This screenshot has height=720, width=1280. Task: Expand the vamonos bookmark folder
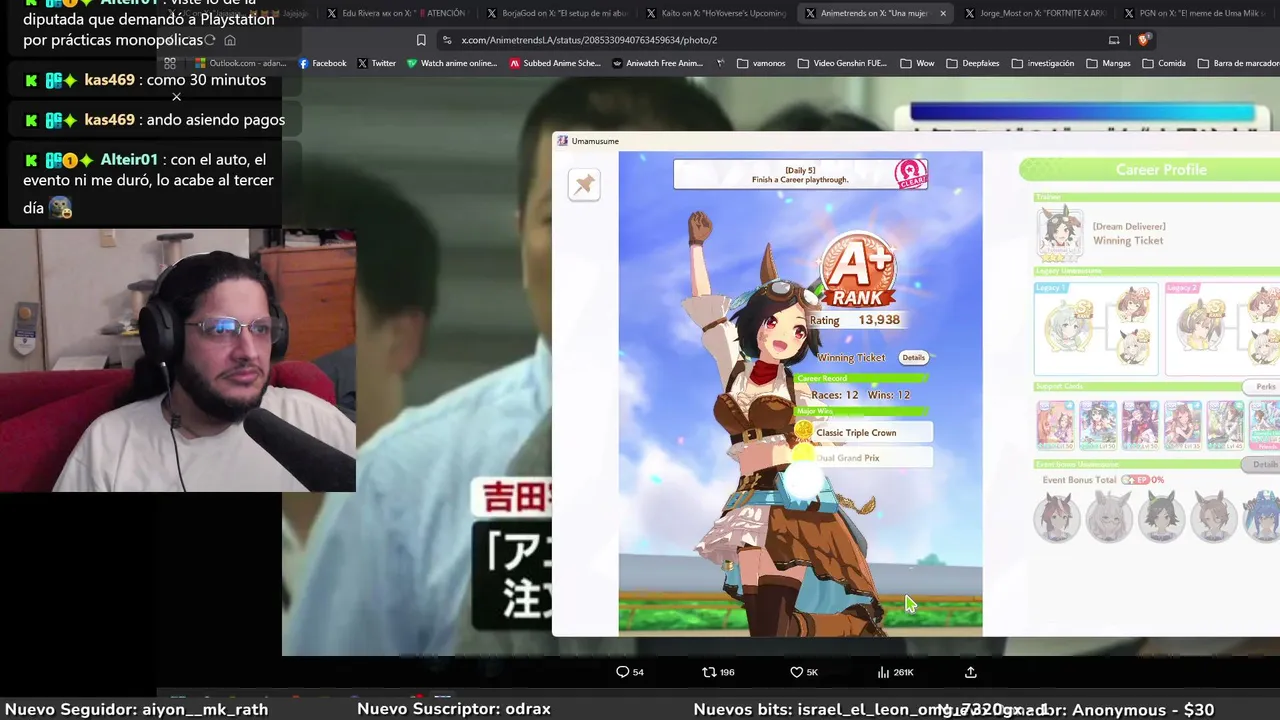click(761, 63)
